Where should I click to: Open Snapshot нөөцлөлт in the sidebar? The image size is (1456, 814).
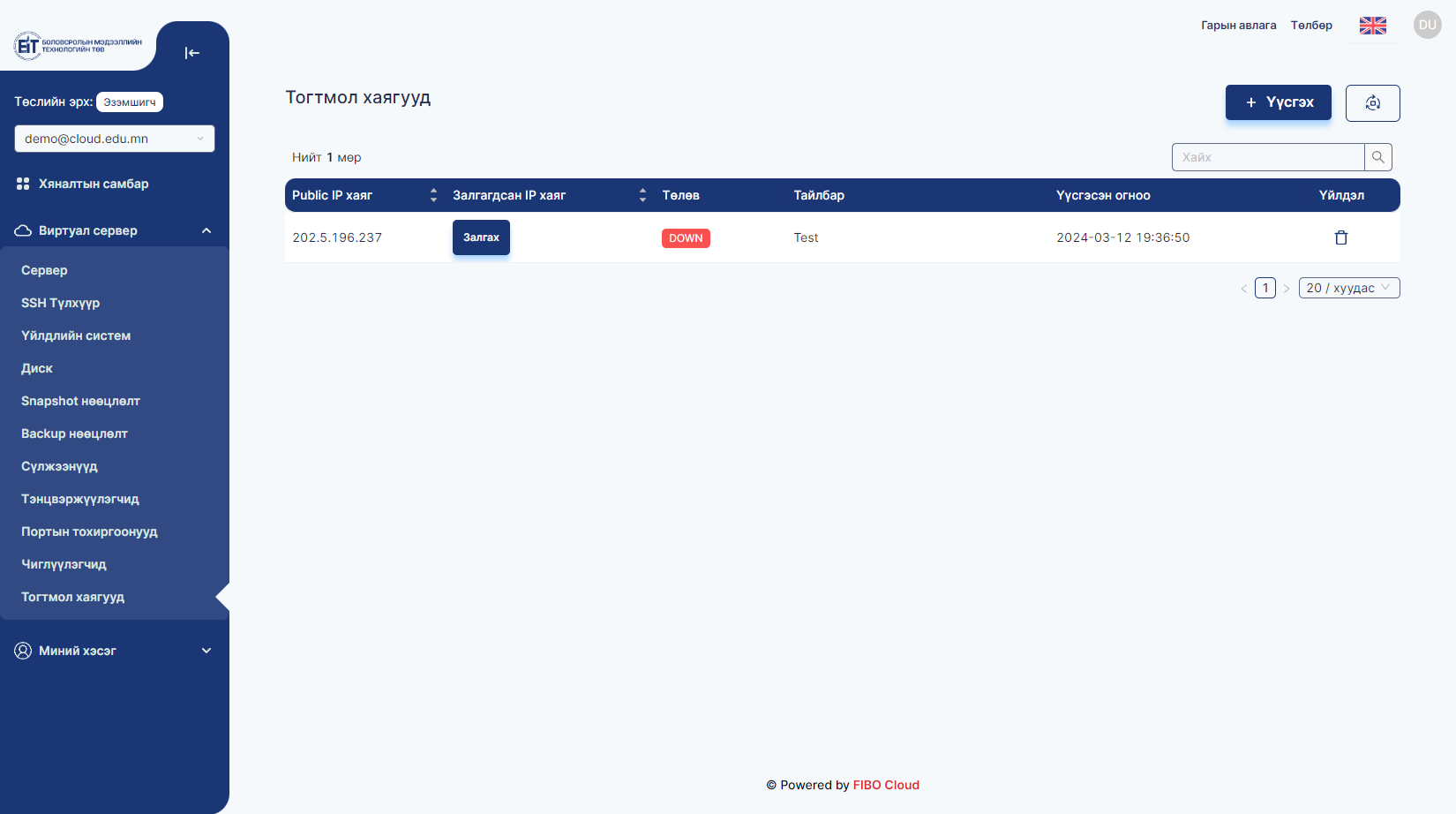(x=80, y=401)
